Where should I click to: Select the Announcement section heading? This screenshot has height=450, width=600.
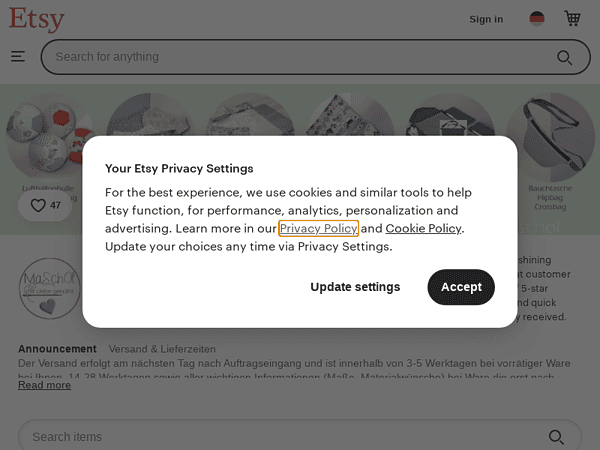tap(50, 349)
